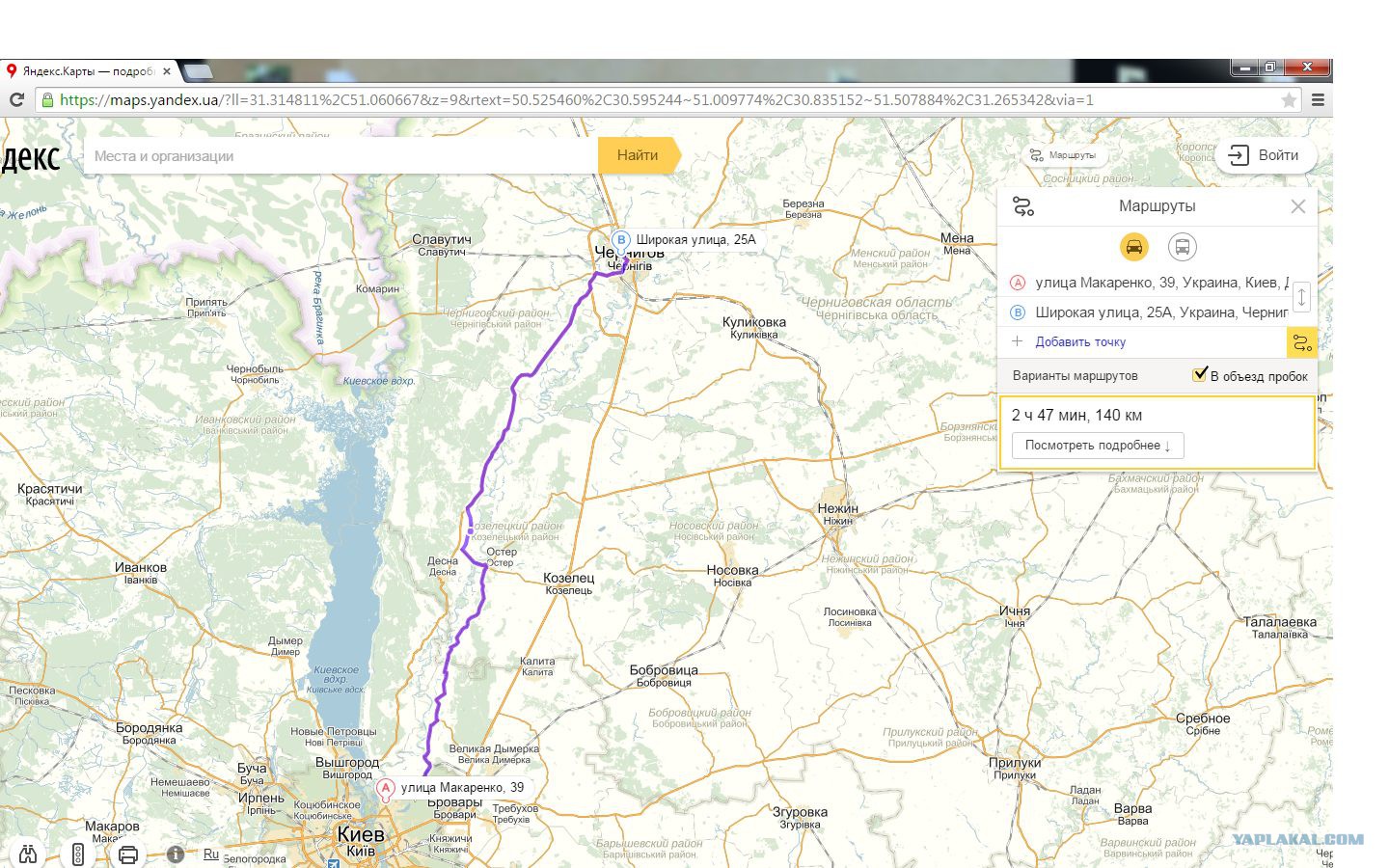1389x868 pixels.
Task: Click the Добавить точку link
Action: (1080, 341)
